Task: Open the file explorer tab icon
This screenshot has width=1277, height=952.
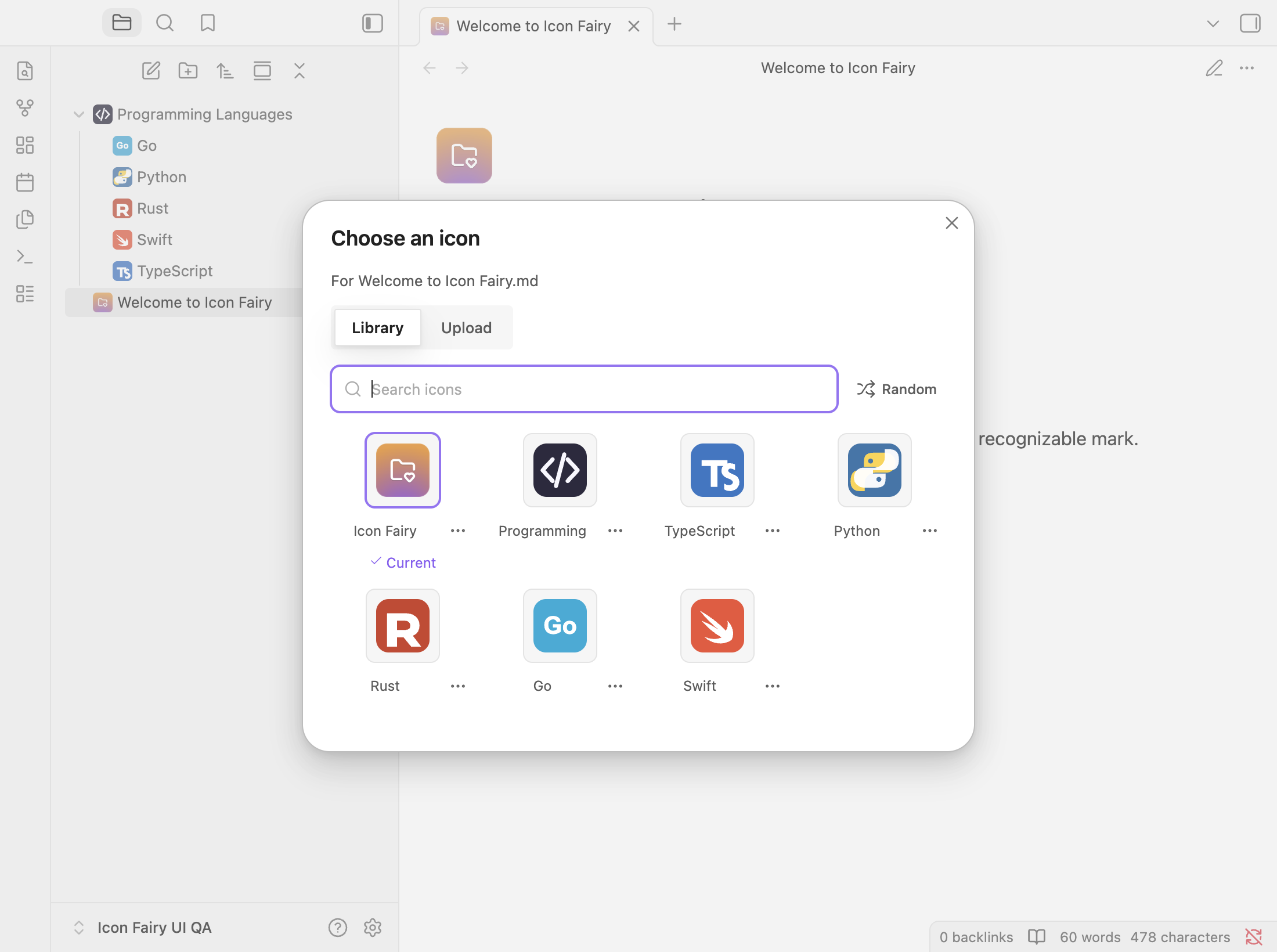Action: [x=122, y=23]
